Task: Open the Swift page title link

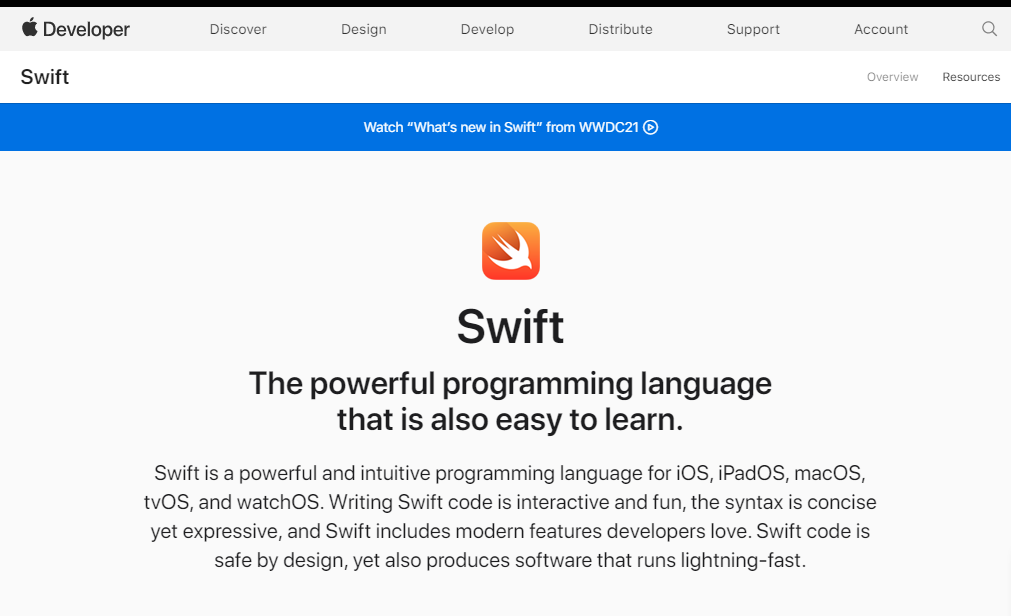Action: click(44, 77)
